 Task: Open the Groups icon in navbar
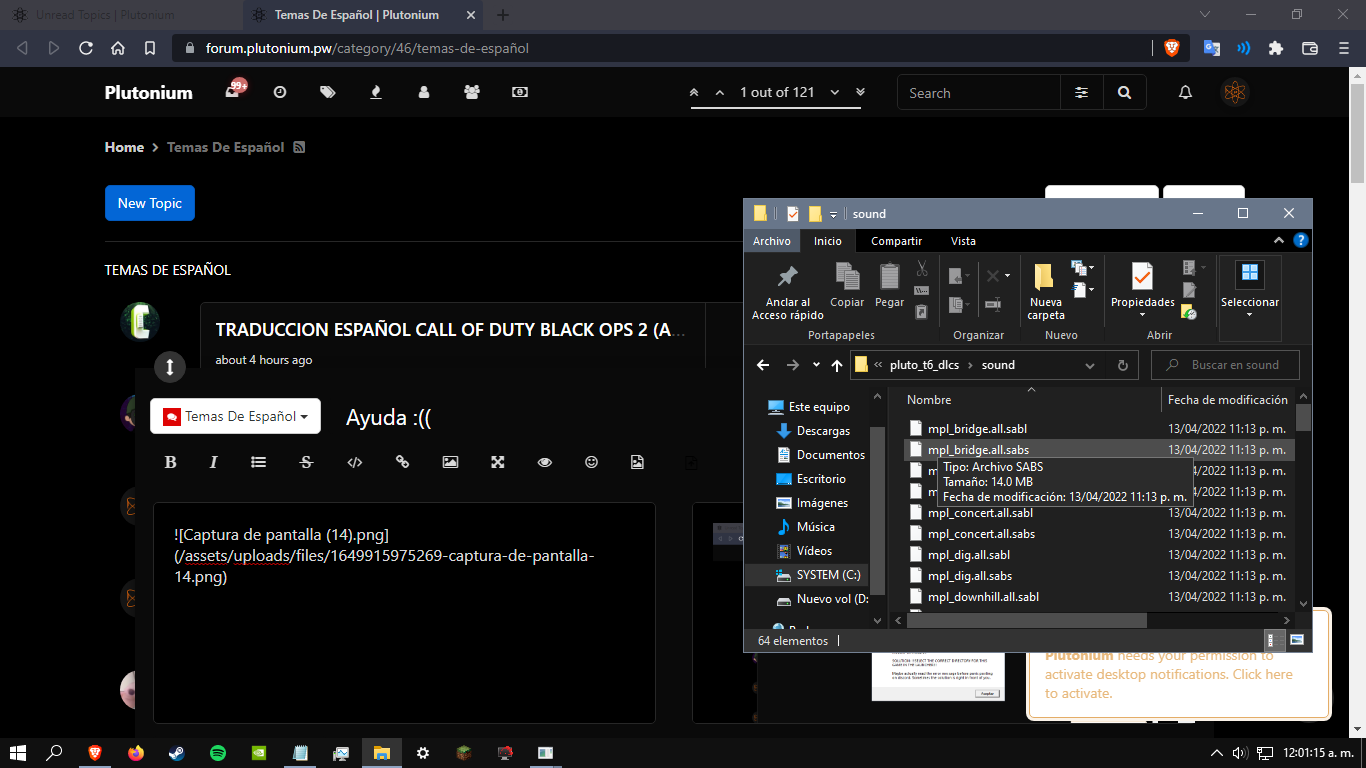pos(472,92)
